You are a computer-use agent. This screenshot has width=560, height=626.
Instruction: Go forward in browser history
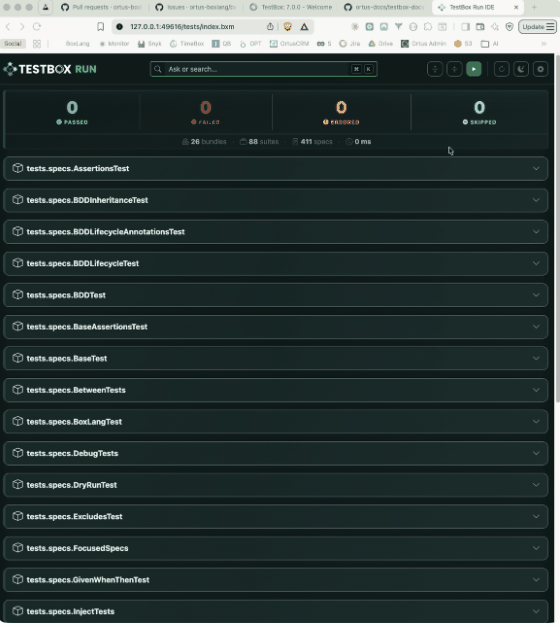pyautogui.click(x=22, y=27)
